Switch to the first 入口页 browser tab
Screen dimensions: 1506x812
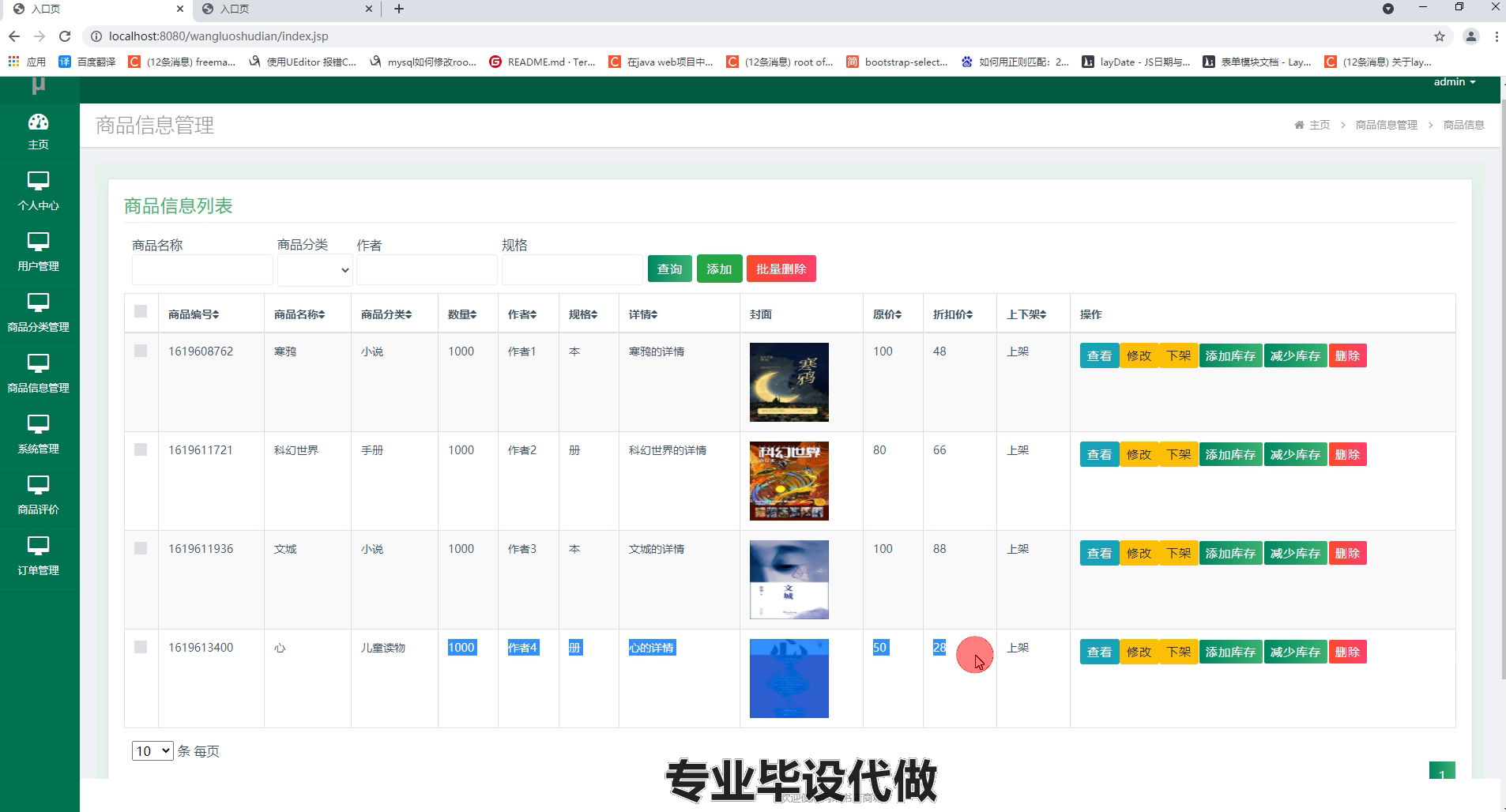97,9
